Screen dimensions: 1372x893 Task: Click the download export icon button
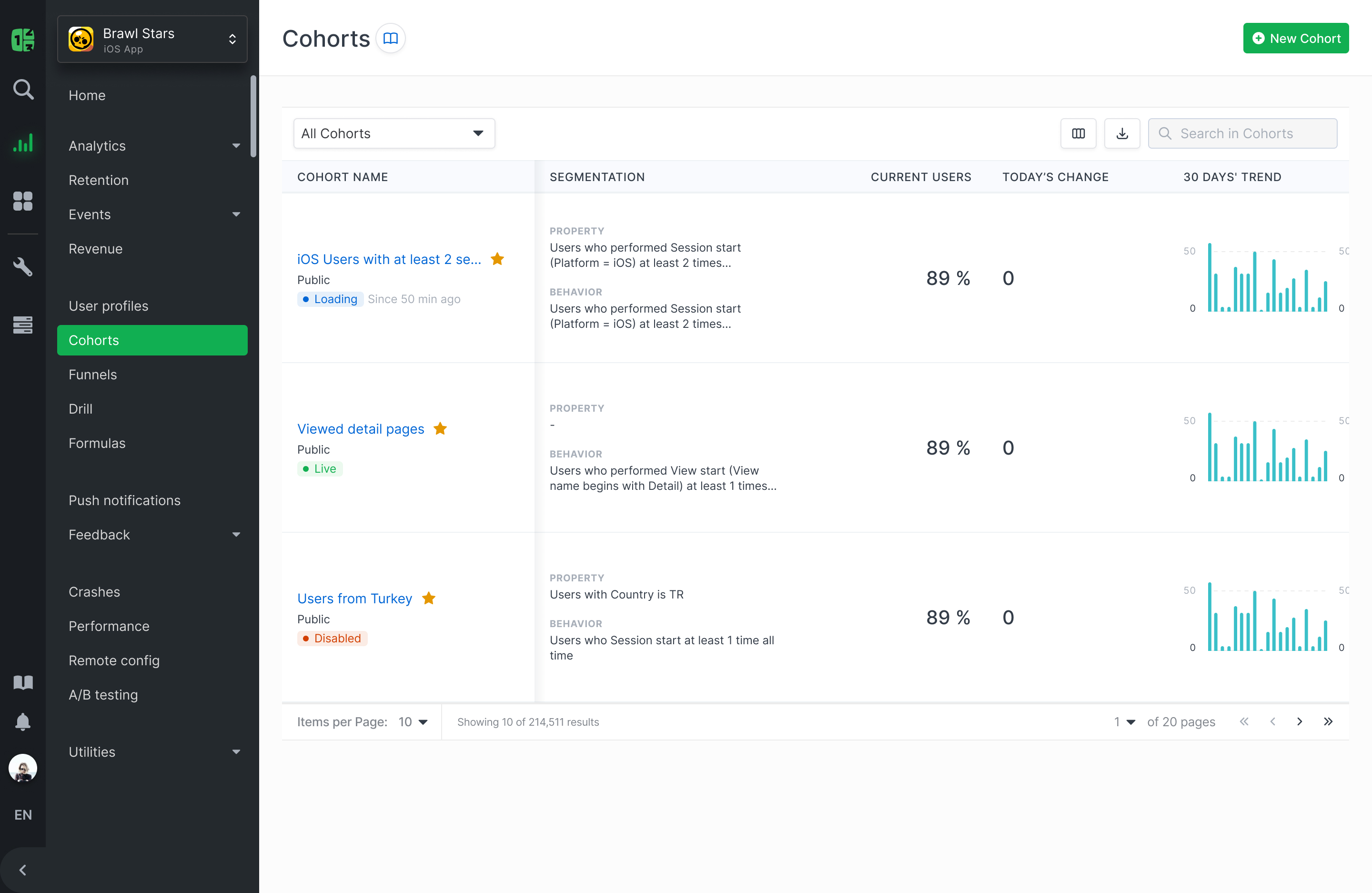1122,134
